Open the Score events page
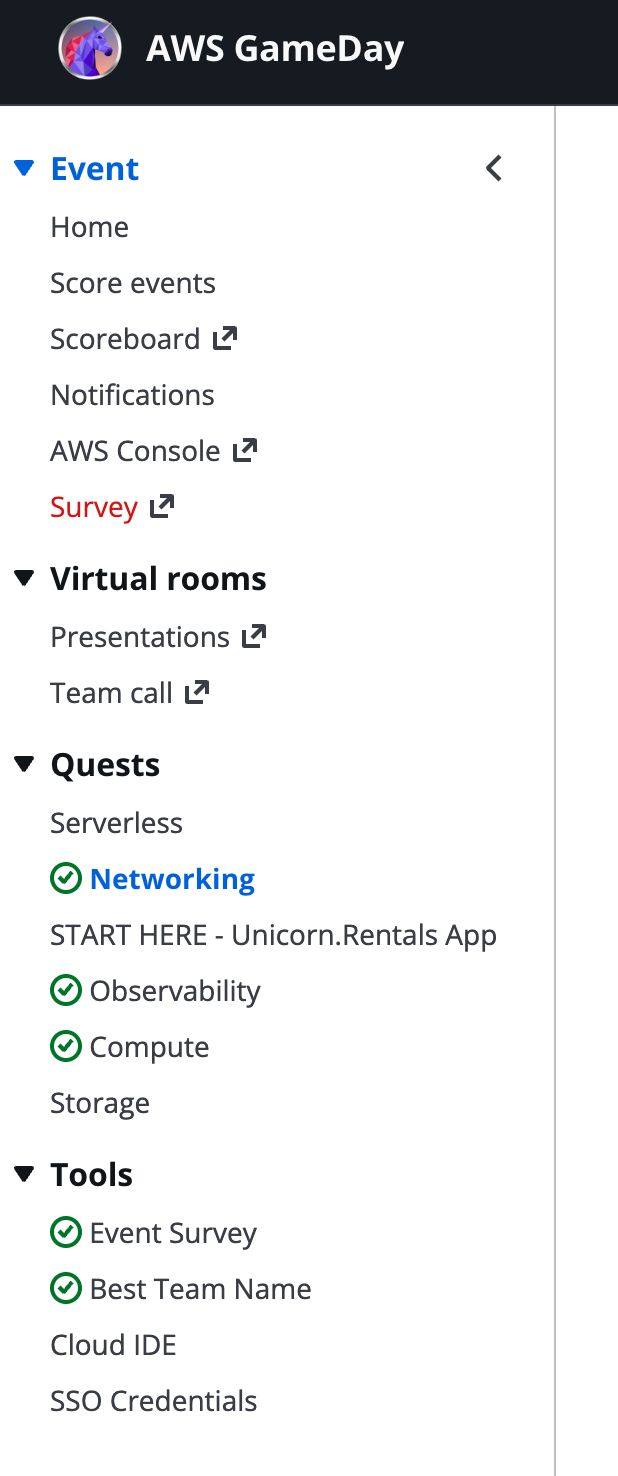Viewport: 618px width, 1476px height. pyautogui.click(x=132, y=282)
